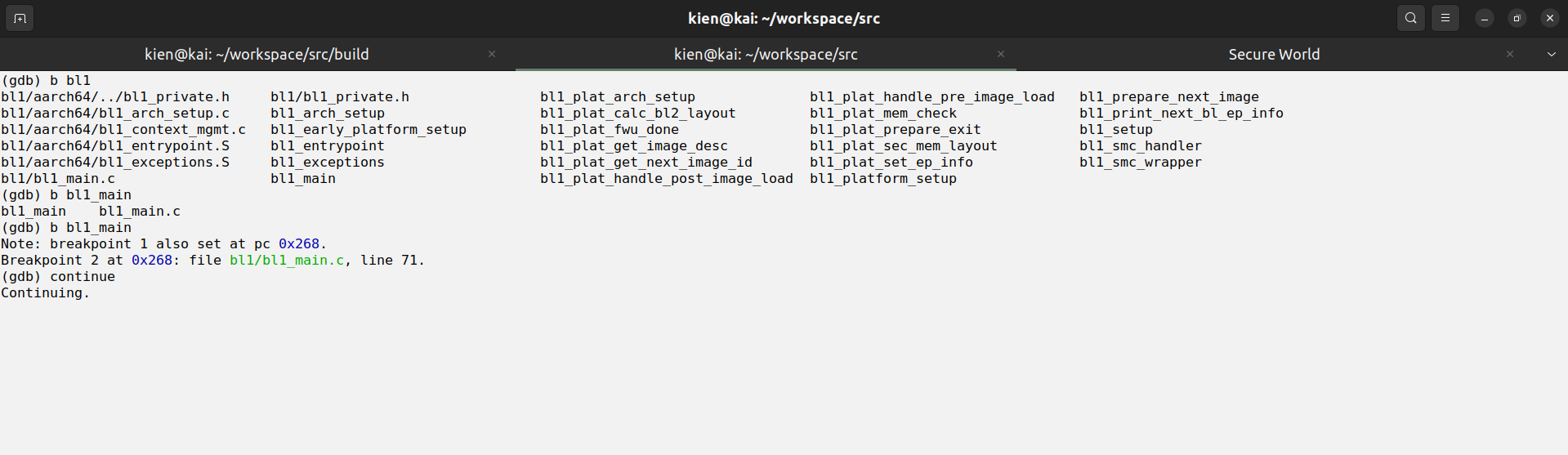Click the green bl1/bl1_main.c file path
Image resolution: width=1568 pixels, height=455 pixels.
287,260
